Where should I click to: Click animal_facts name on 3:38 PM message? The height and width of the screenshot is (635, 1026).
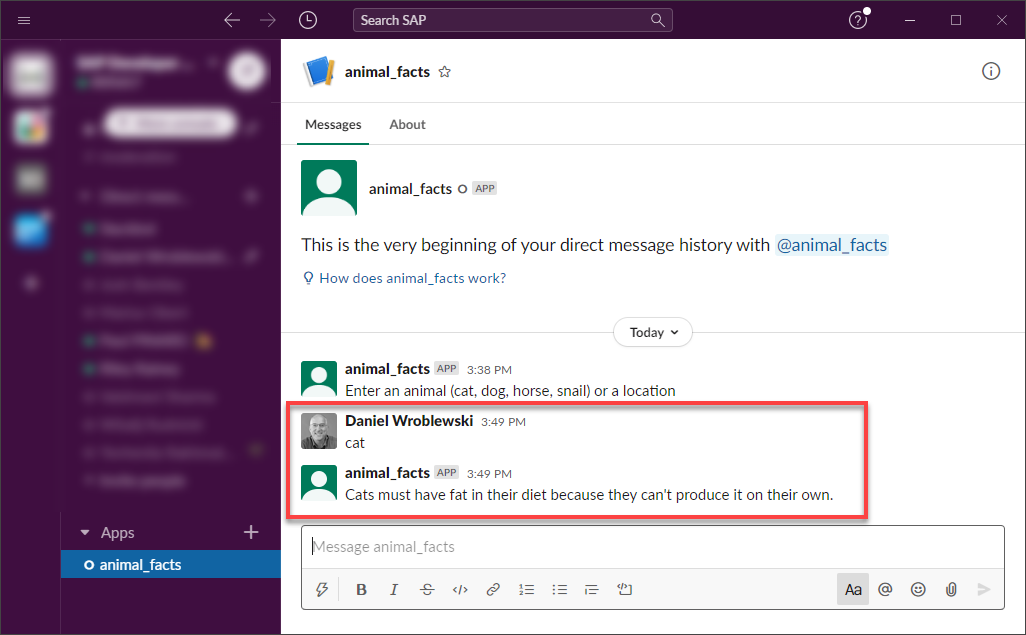[387, 369]
